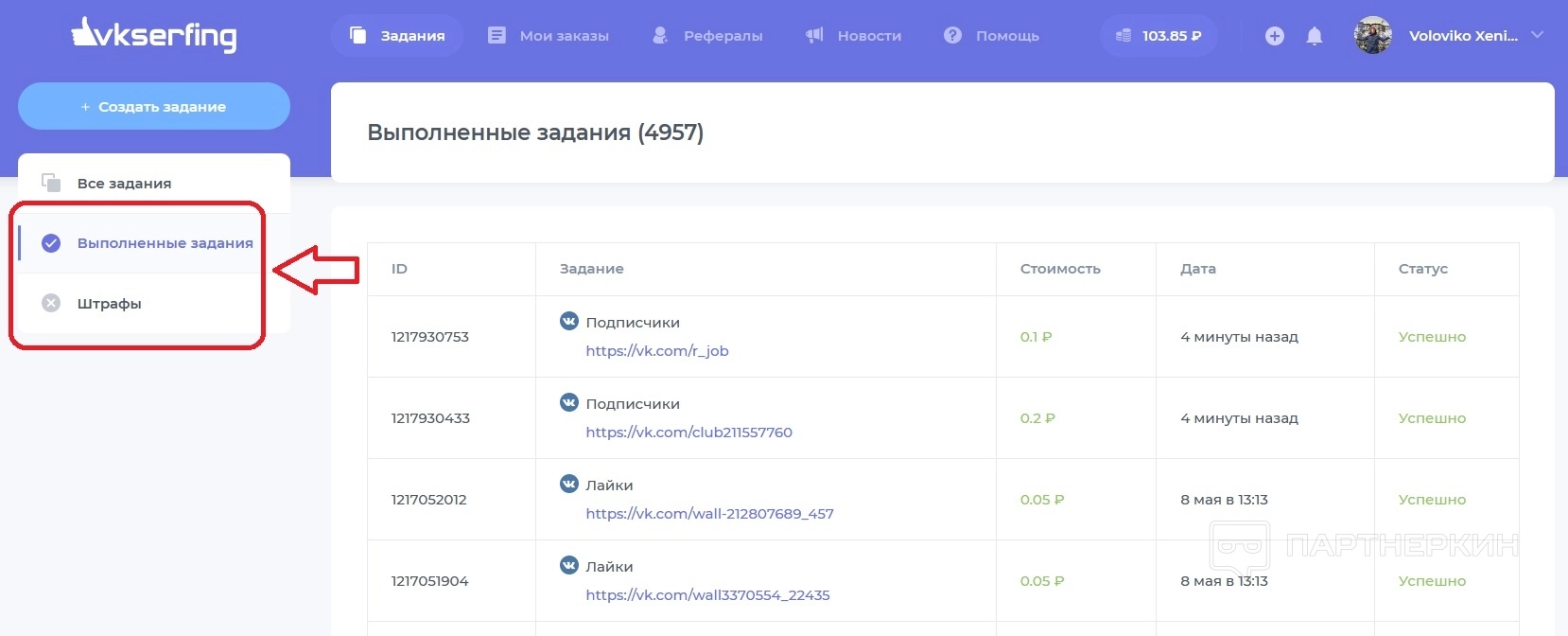
Task: Click VK icon next to first Подписчики task
Action: click(569, 322)
